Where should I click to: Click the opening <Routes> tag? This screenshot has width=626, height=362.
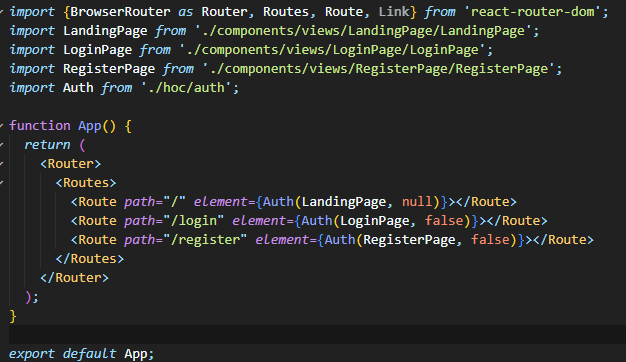[86, 183]
